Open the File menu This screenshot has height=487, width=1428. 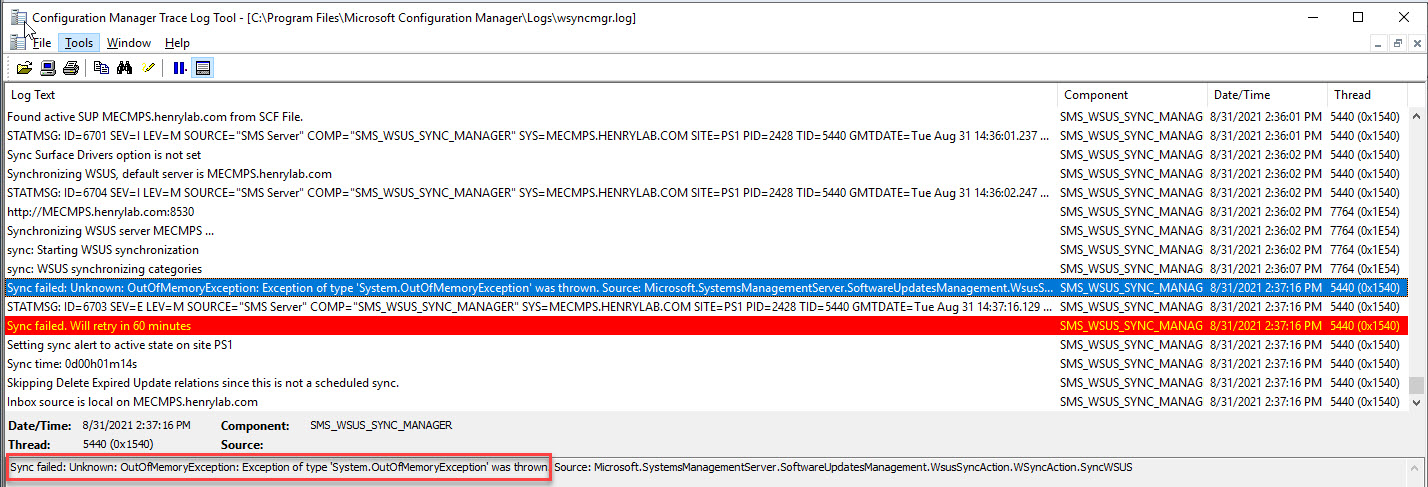[x=41, y=43]
